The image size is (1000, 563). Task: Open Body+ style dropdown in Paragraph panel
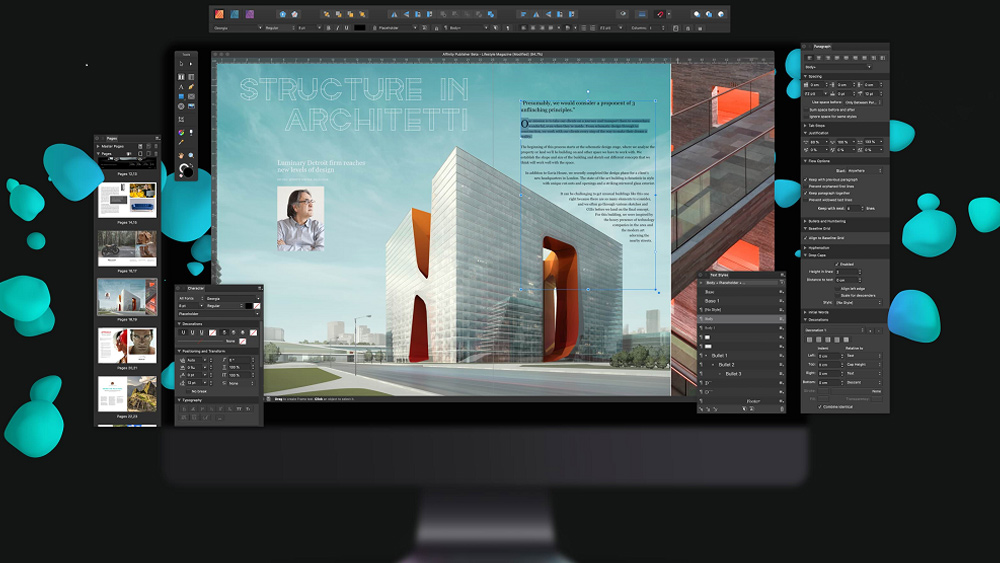click(x=838, y=67)
